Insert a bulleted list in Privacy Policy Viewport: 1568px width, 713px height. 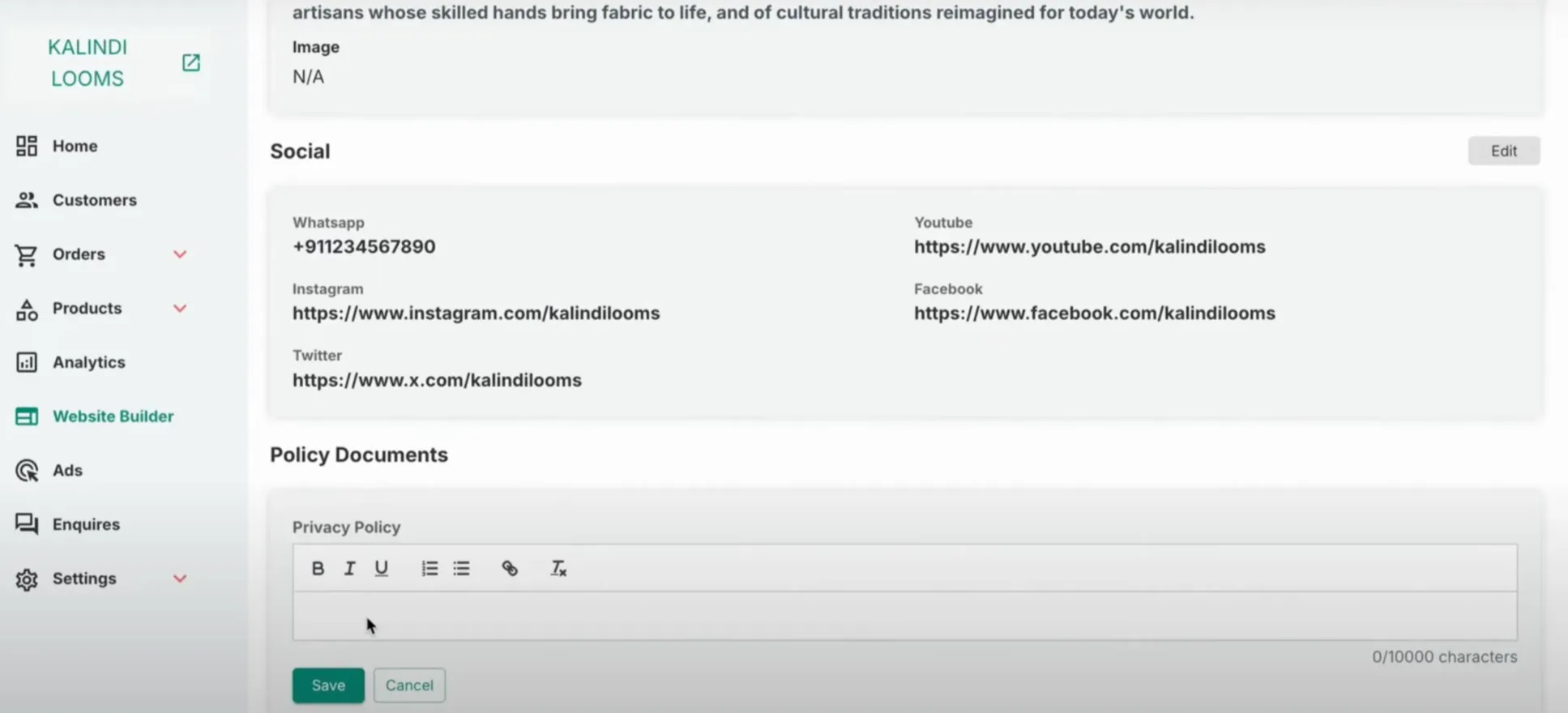(461, 568)
